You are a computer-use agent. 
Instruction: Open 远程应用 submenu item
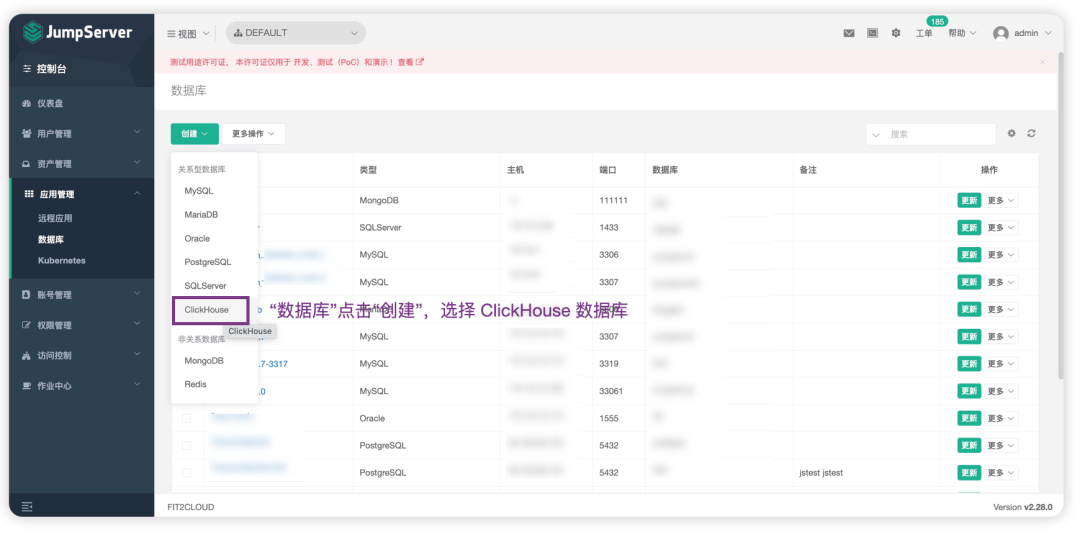click(x=55, y=218)
